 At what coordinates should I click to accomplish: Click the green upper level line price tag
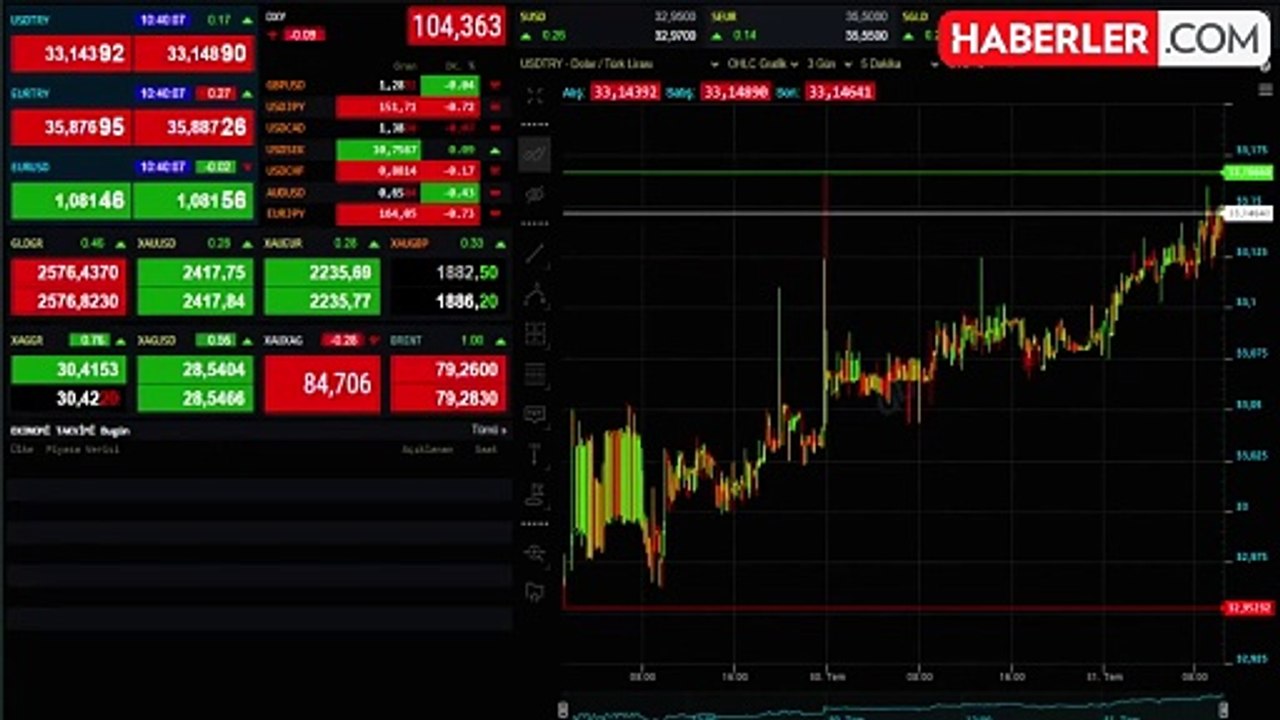pyautogui.click(x=1248, y=173)
